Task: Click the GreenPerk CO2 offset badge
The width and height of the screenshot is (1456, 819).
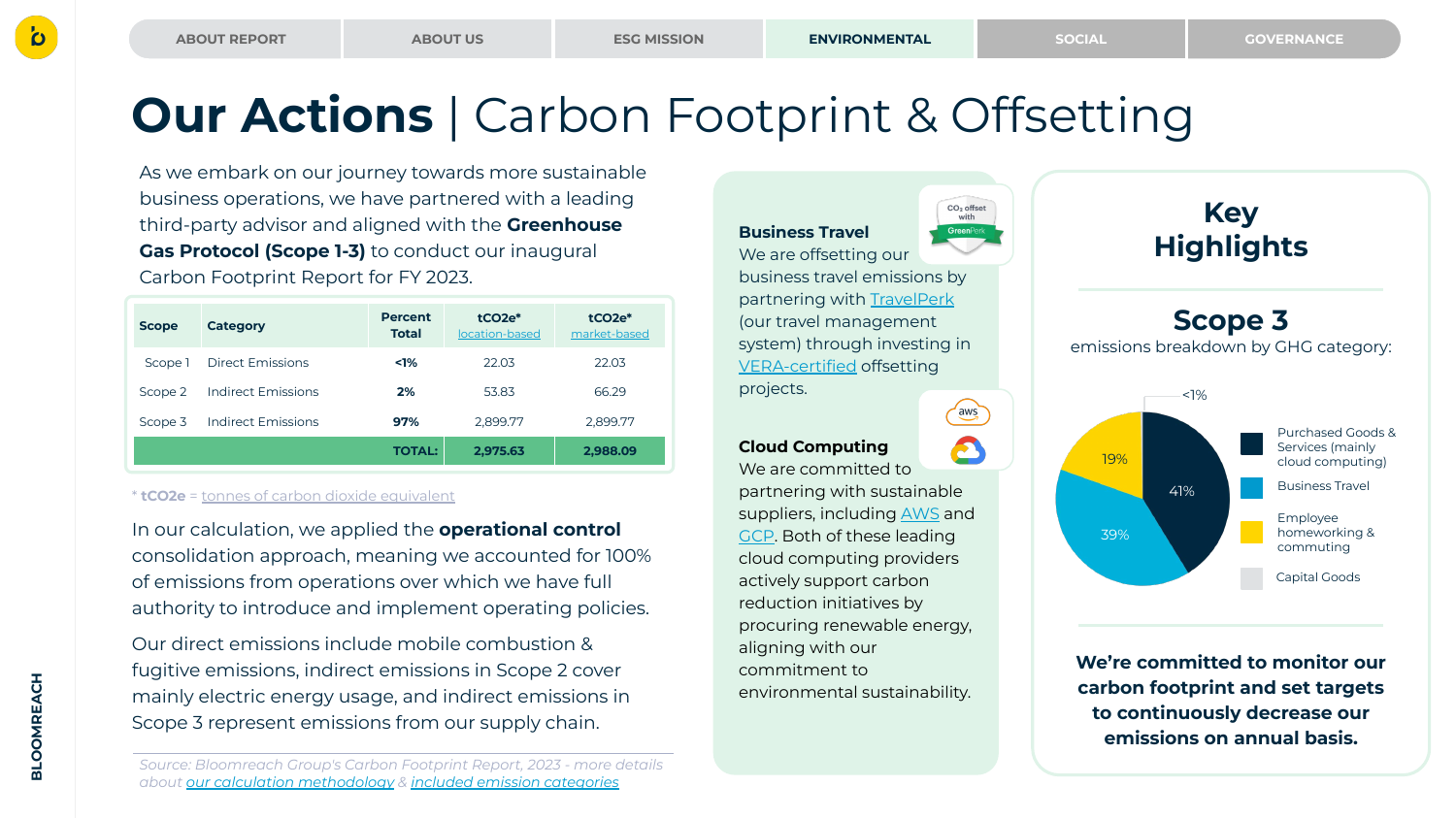Action: [x=967, y=224]
